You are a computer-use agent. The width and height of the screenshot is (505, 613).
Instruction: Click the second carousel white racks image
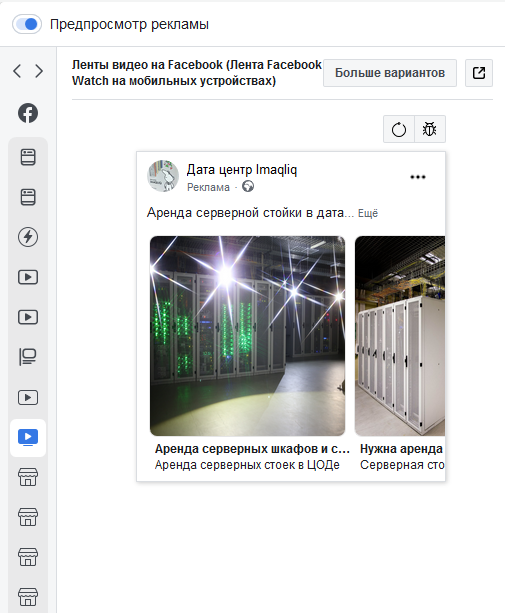pyautogui.click(x=400, y=336)
